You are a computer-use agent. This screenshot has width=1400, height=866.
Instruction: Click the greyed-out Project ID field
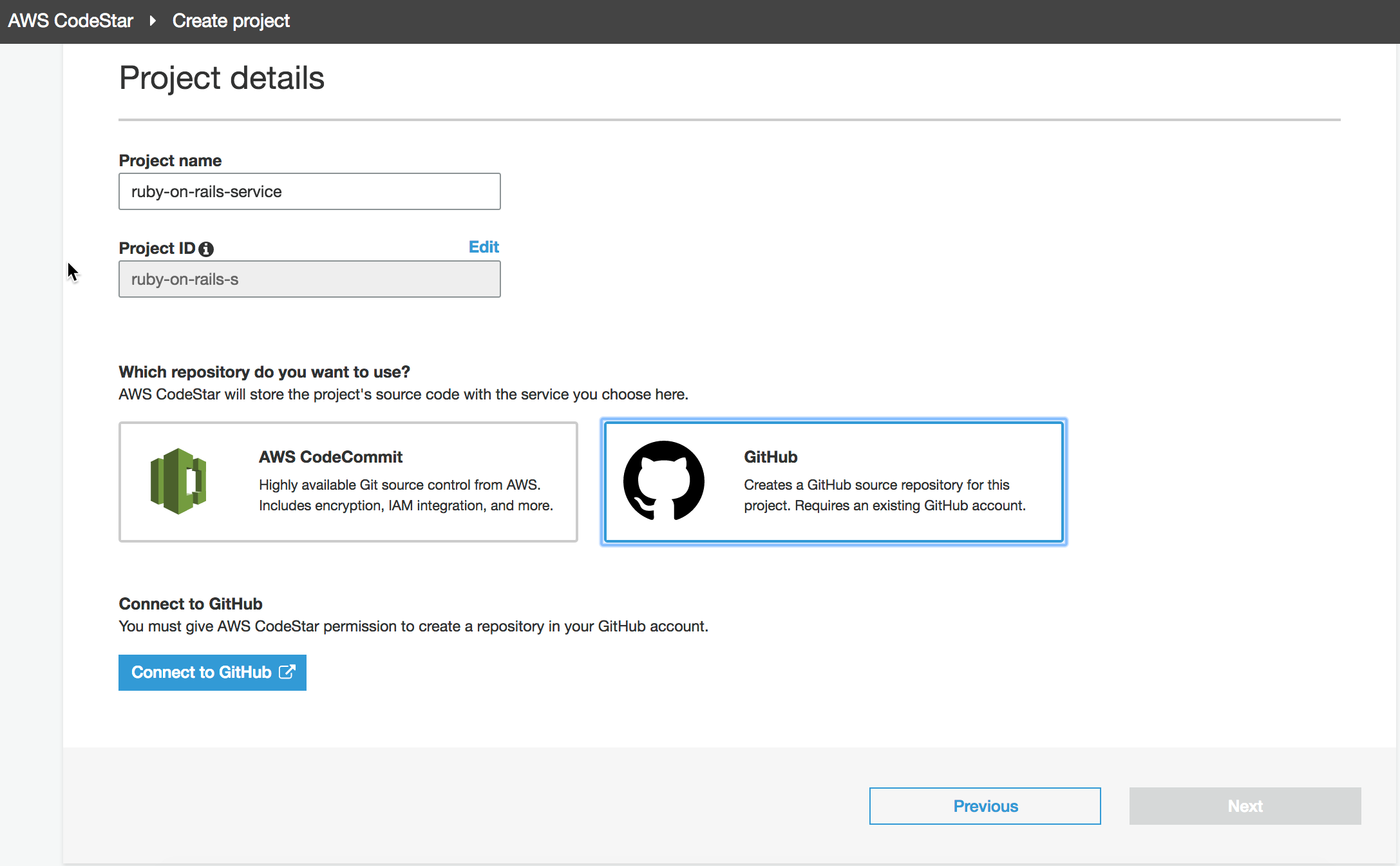tap(309, 279)
